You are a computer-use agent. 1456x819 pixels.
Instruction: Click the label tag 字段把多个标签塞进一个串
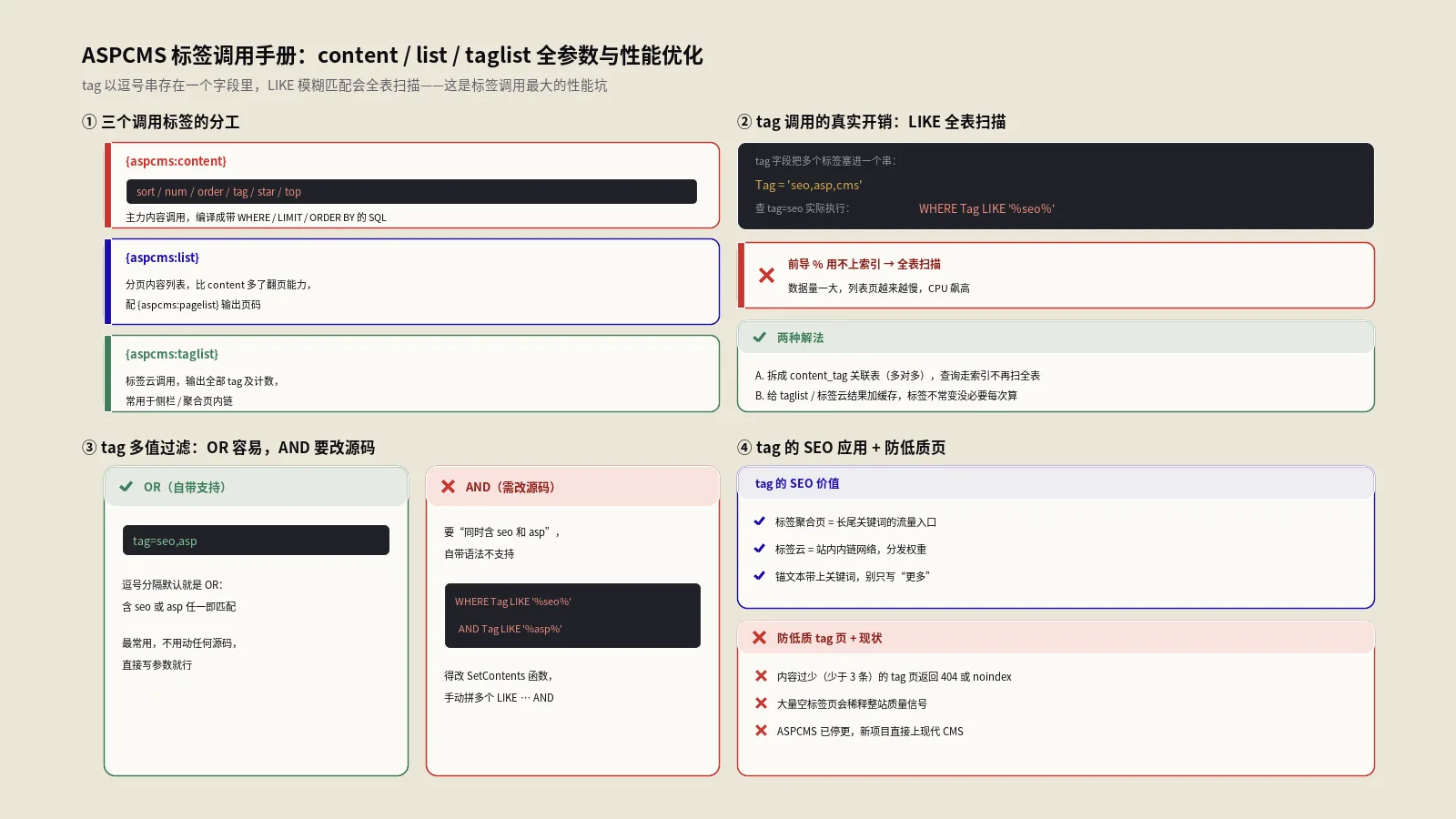pos(825,161)
